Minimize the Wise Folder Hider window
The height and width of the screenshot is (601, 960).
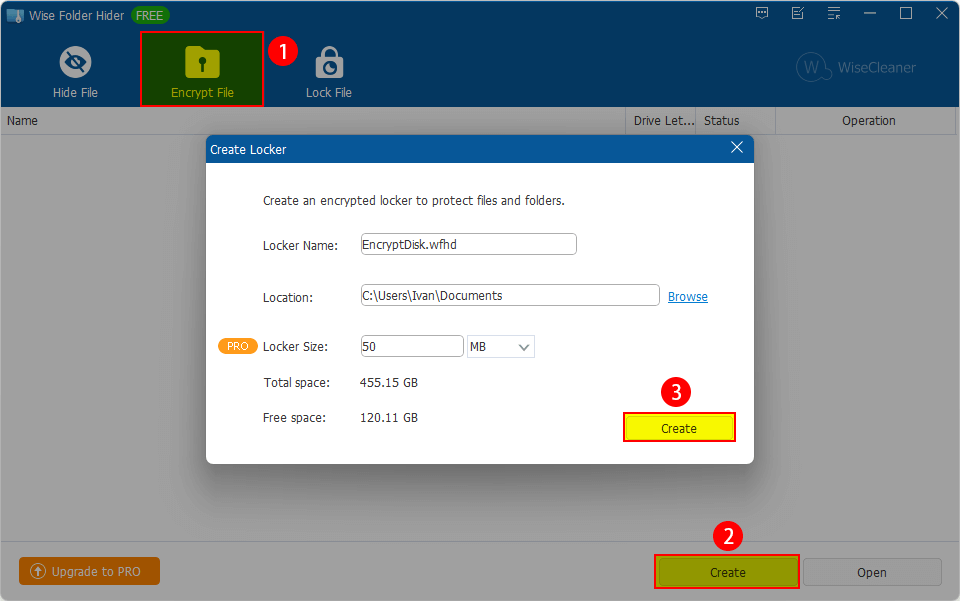870,13
